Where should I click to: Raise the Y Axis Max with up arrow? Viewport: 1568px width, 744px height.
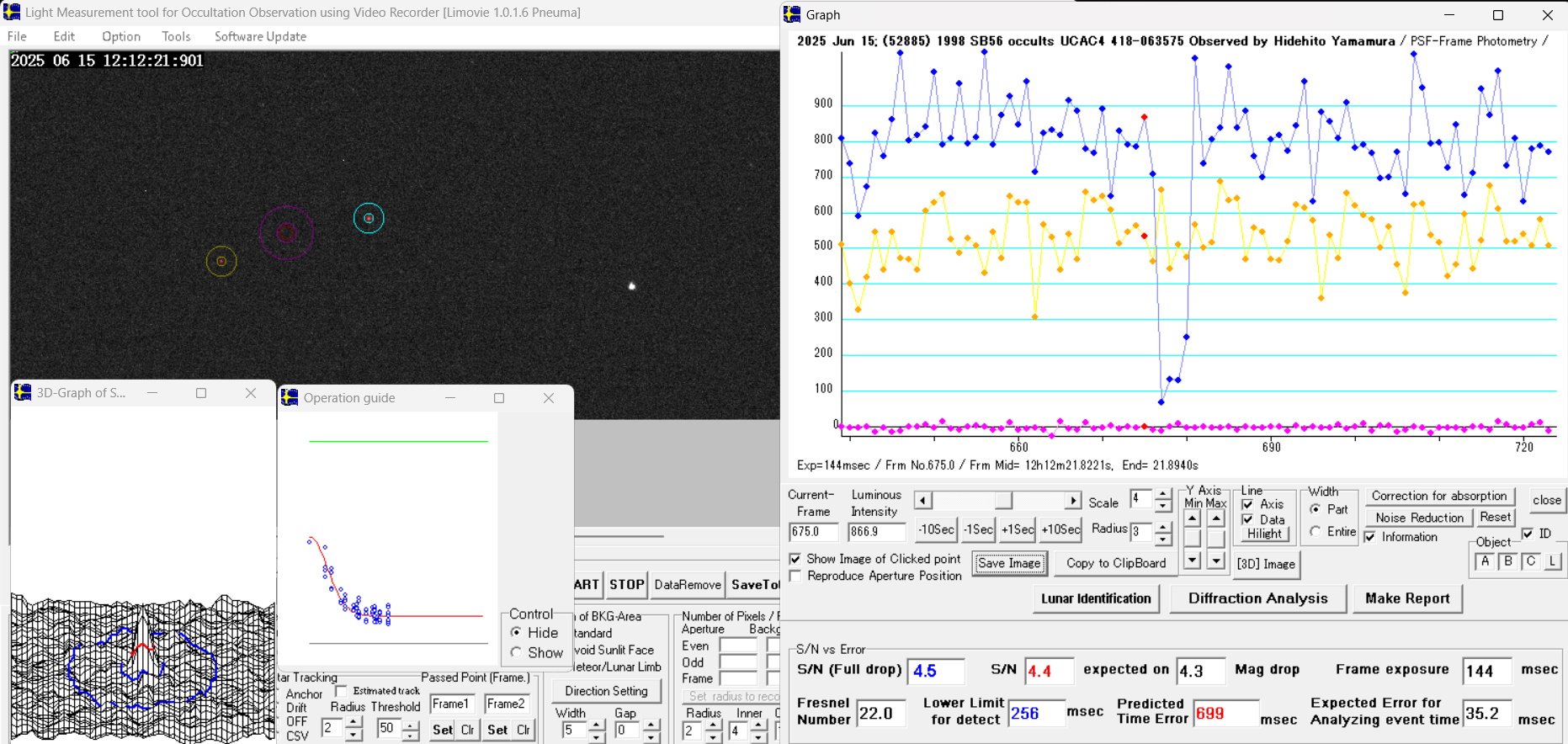[x=1216, y=518]
